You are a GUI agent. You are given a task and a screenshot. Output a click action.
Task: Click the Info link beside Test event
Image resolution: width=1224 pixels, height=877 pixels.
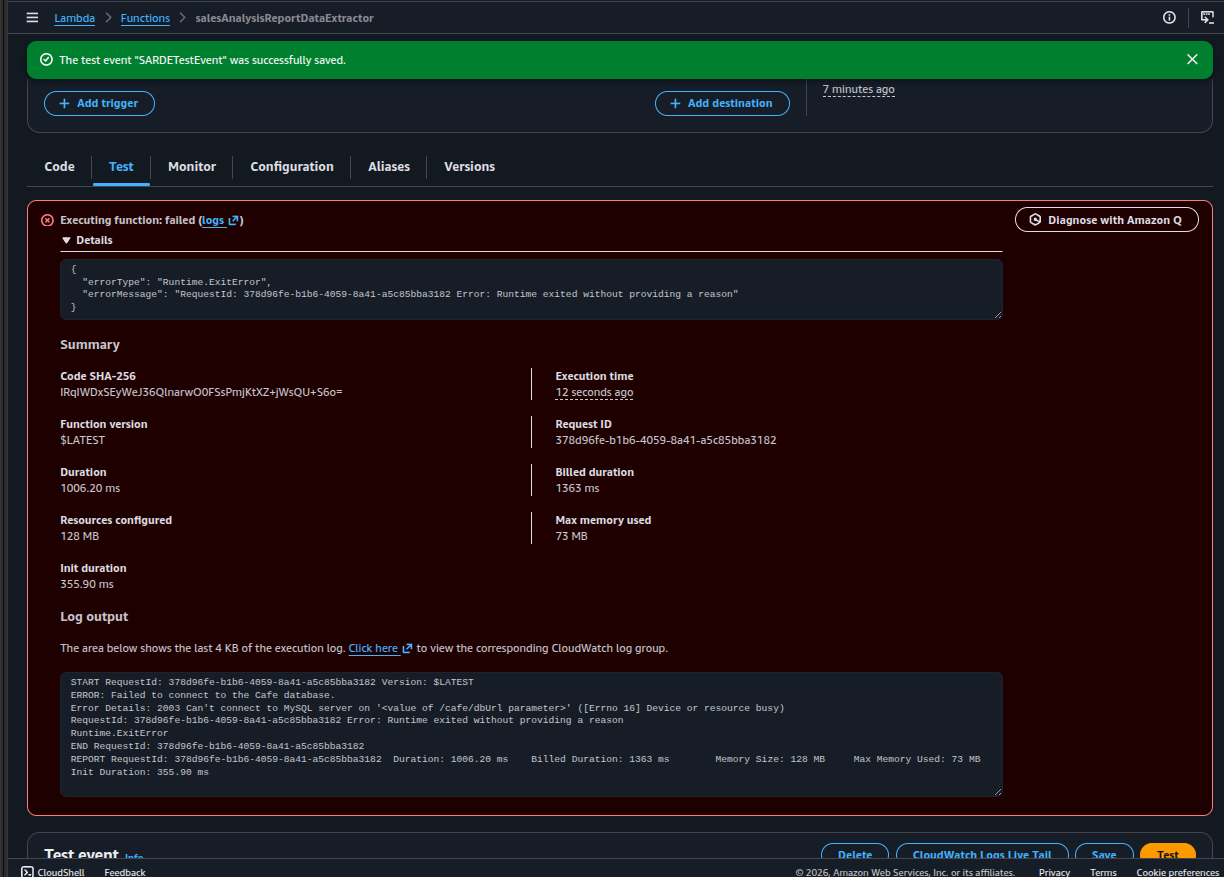click(x=134, y=857)
